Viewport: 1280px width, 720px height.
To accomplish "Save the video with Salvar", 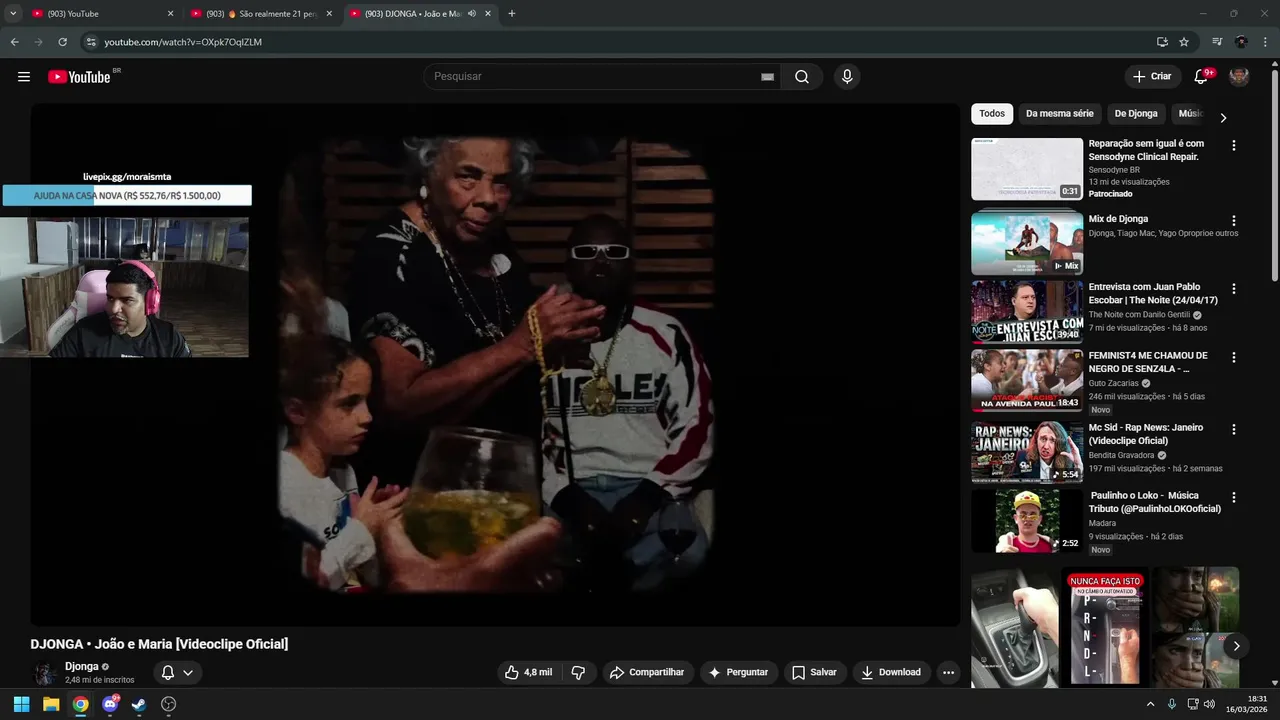I will tap(814, 672).
